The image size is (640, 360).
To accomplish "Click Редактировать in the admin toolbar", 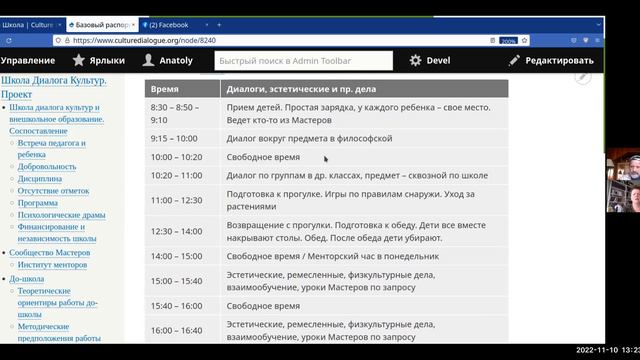I will 559,60.
